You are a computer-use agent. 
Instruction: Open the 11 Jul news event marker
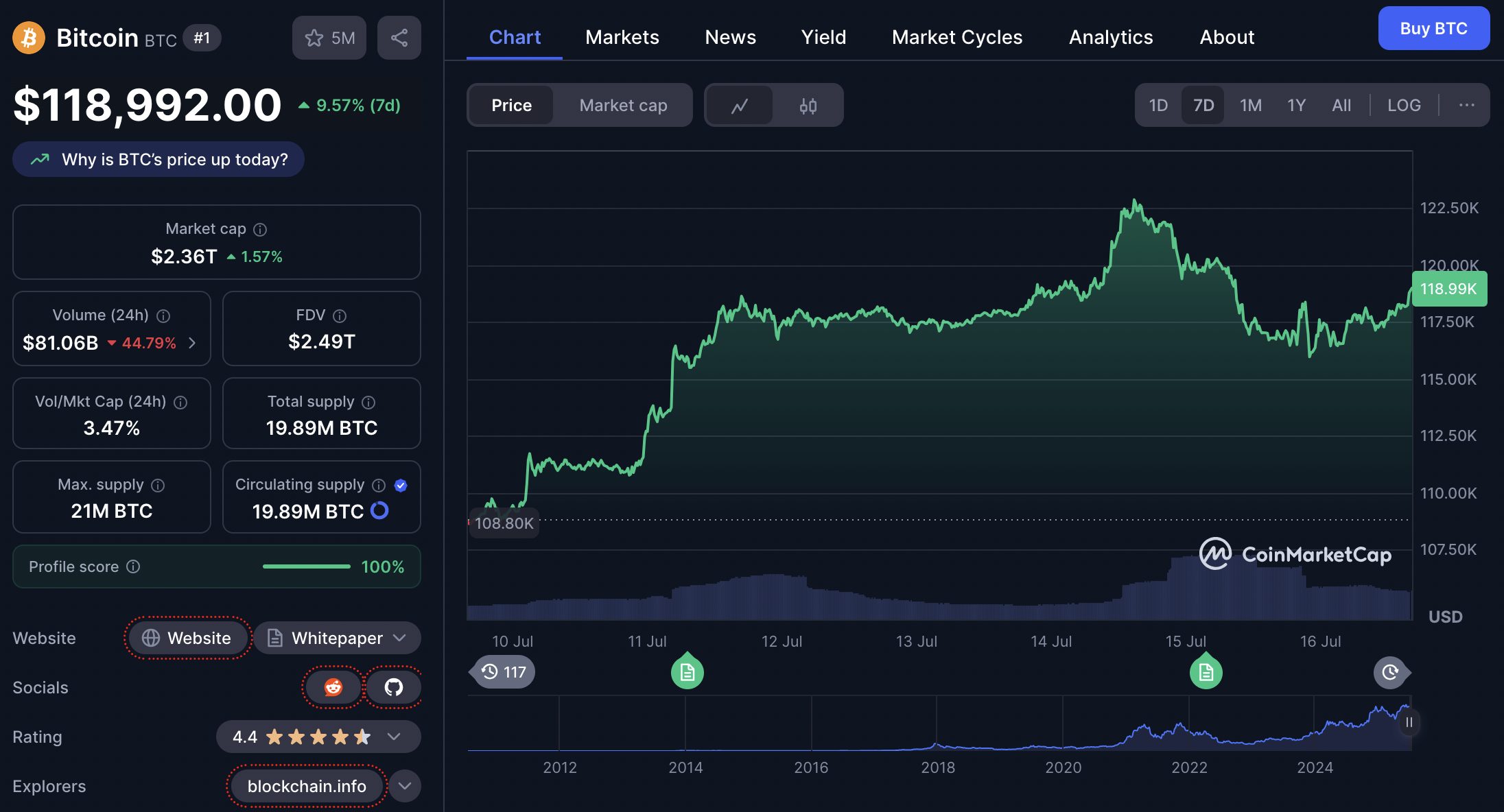tap(688, 672)
